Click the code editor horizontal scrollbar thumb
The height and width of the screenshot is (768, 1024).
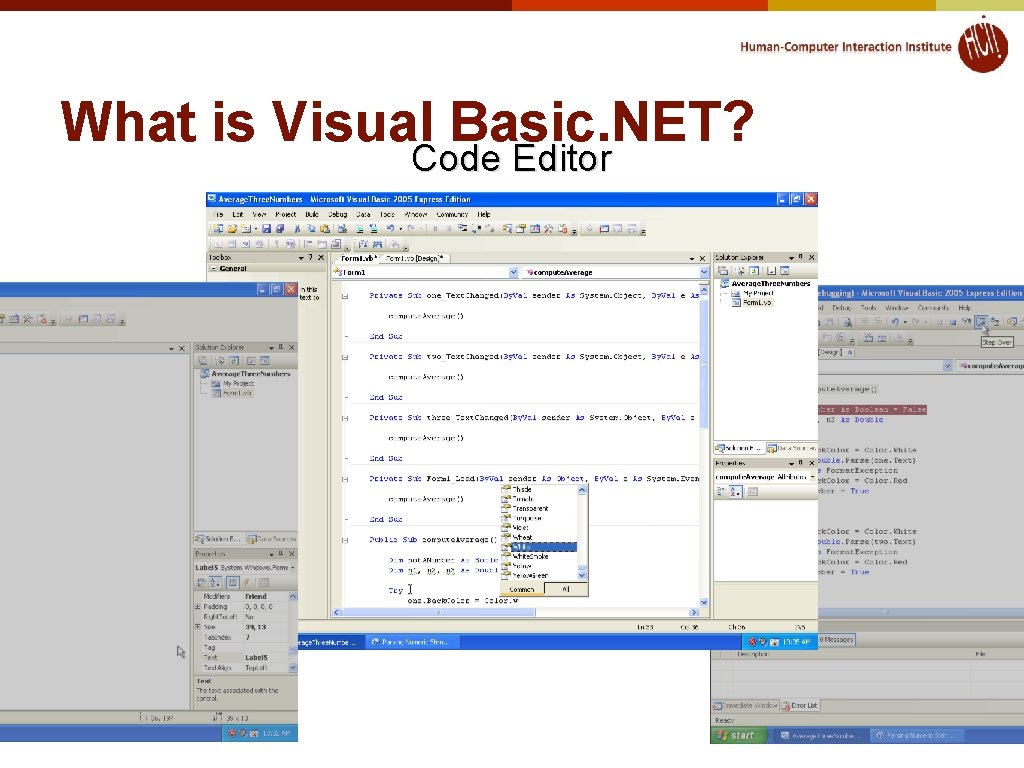(439, 613)
